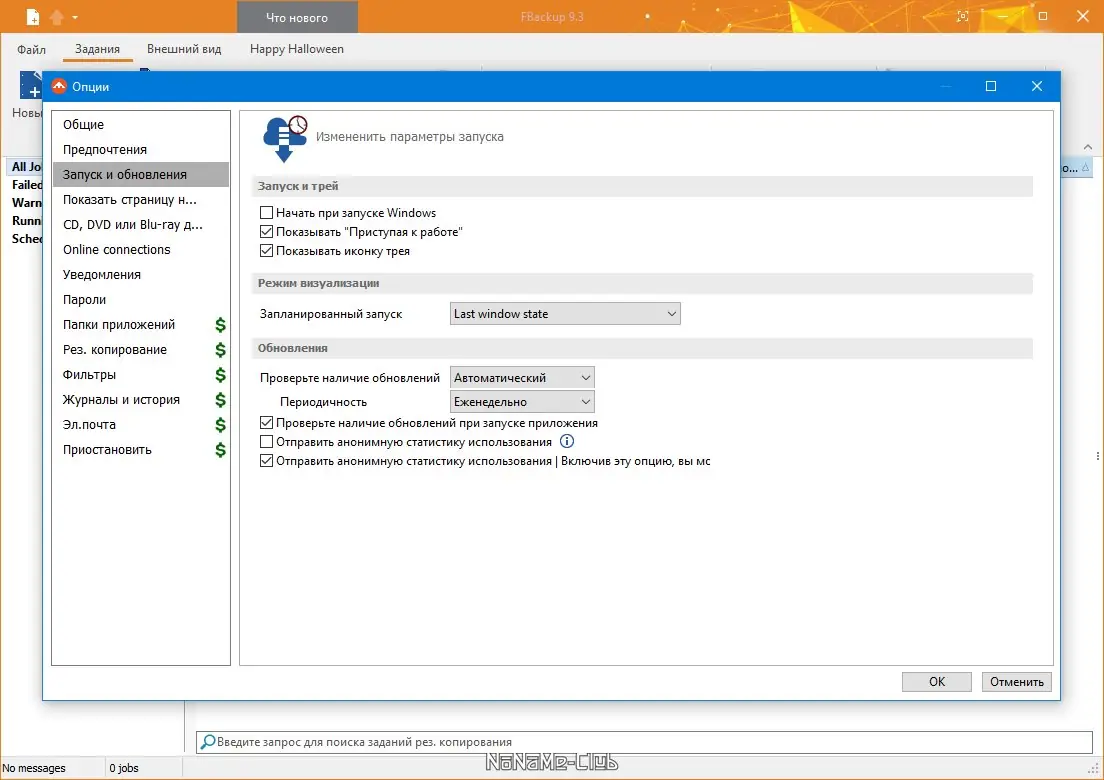Enable Начать при запуске Windows checkbox
The height and width of the screenshot is (780, 1104).
pyautogui.click(x=266, y=213)
